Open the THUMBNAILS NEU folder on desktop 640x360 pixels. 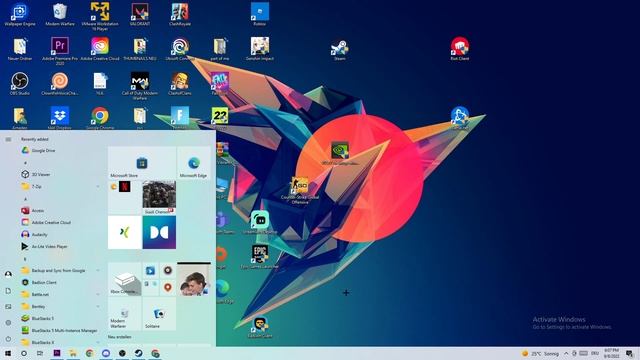coord(140,49)
